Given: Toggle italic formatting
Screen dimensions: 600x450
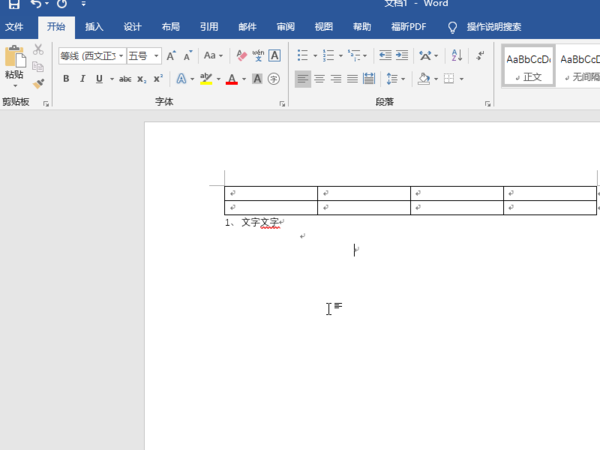Looking at the screenshot, I should click(82, 79).
